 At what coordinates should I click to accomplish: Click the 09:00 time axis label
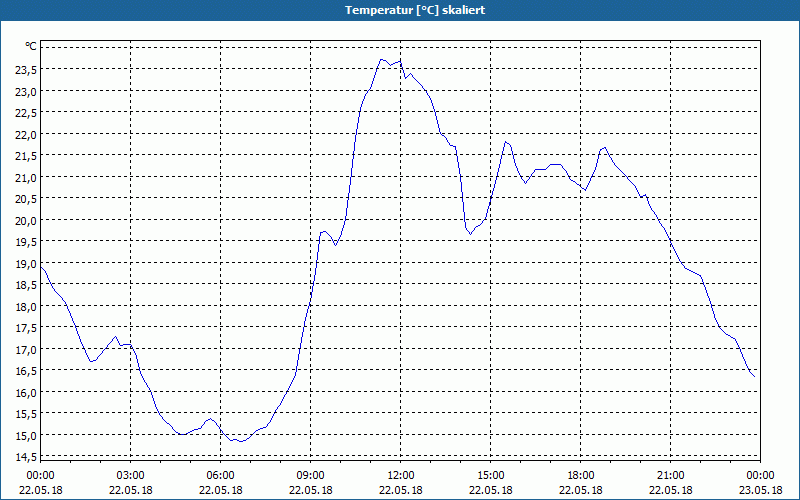310,476
